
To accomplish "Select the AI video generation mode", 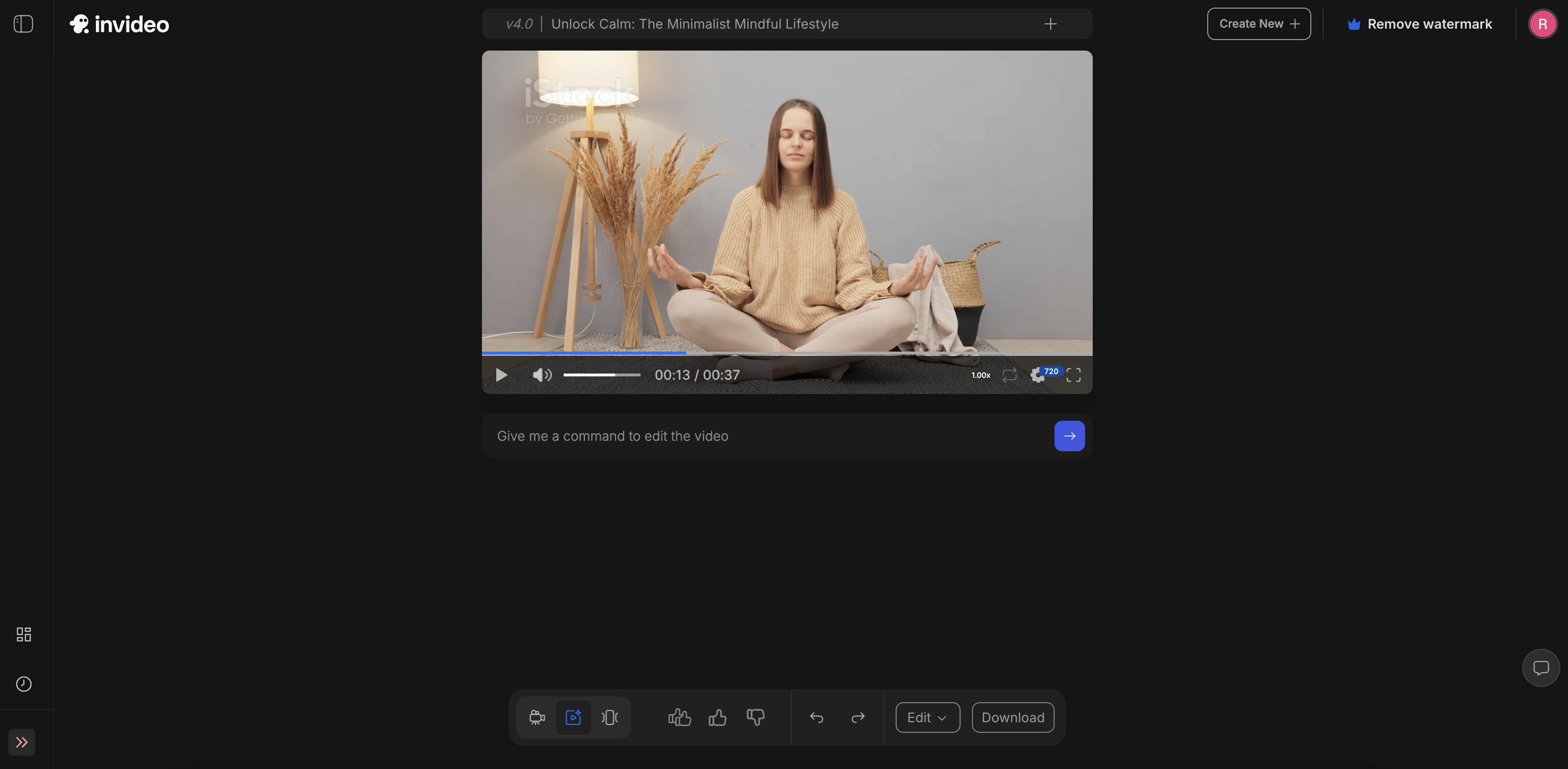I will 573,717.
